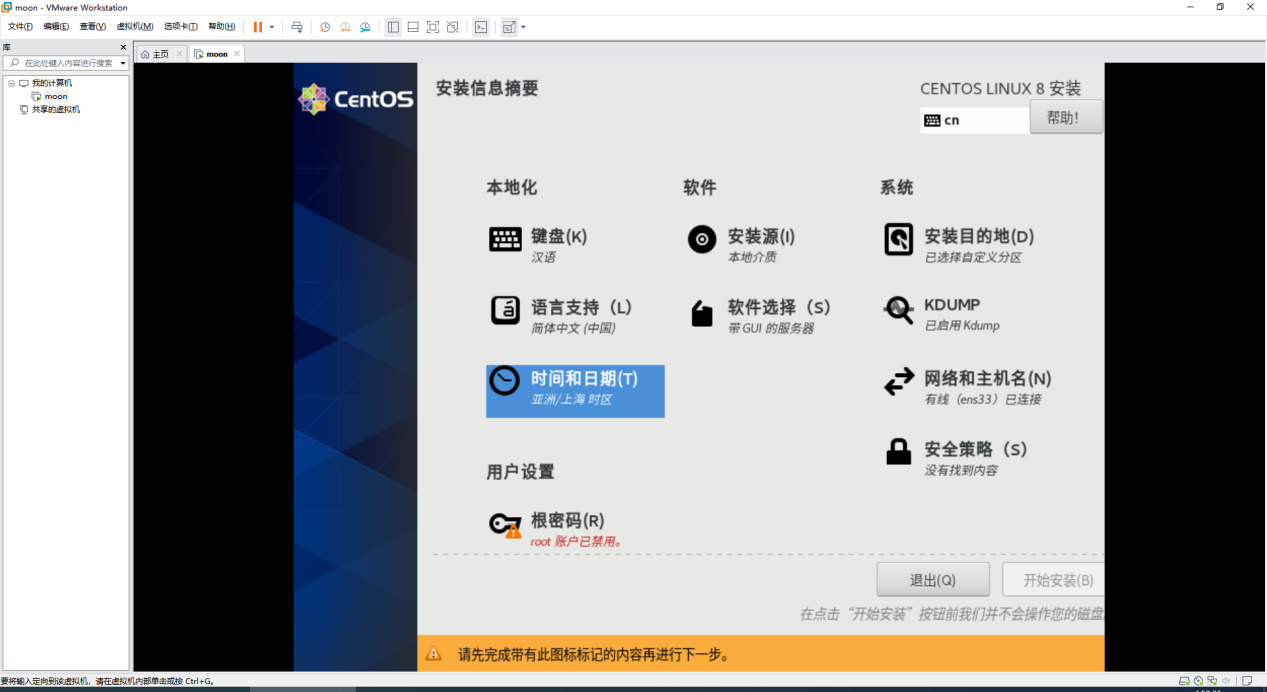Open the 软件选择(S) package icon
This screenshot has width=1267, height=692.
(702, 314)
